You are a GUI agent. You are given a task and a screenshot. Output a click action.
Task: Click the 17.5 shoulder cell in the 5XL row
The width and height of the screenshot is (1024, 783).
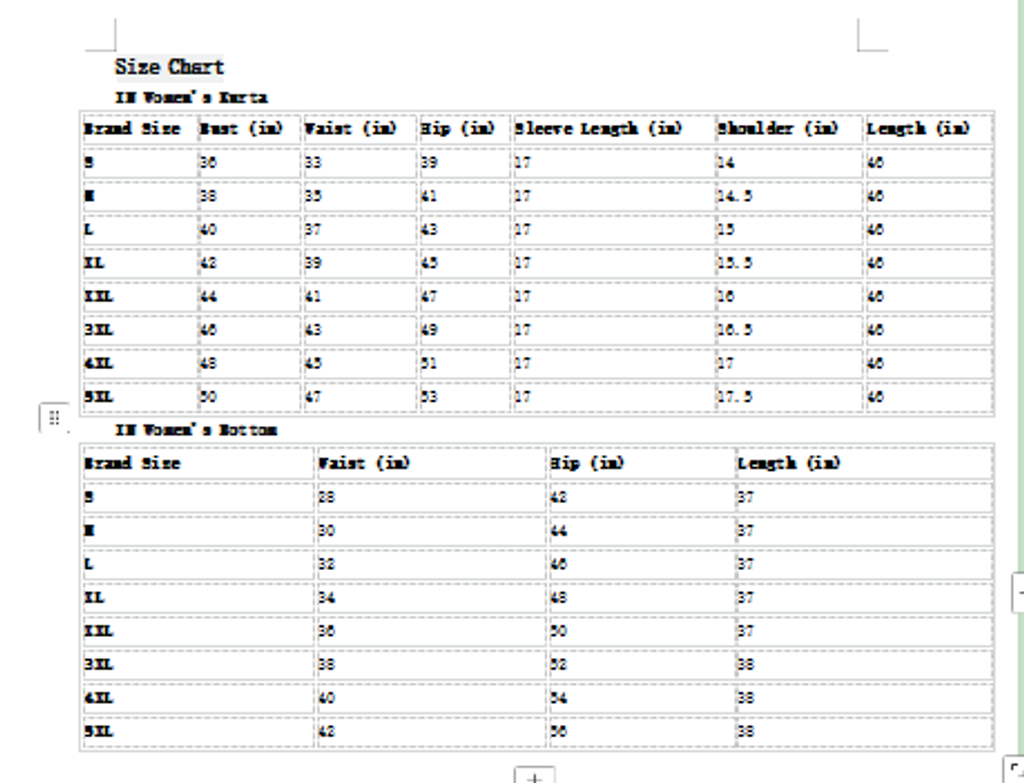[x=735, y=397]
